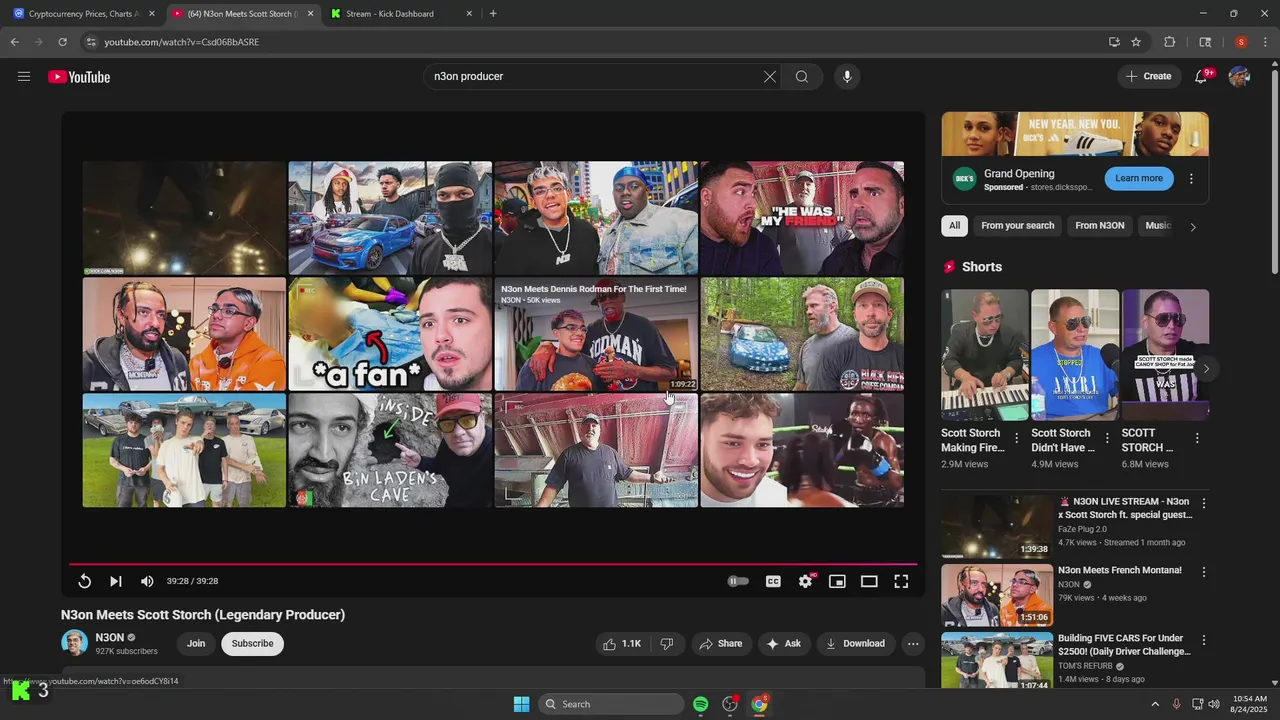
Task: Open the YouTube hamburger guide menu
Action: click(24, 77)
